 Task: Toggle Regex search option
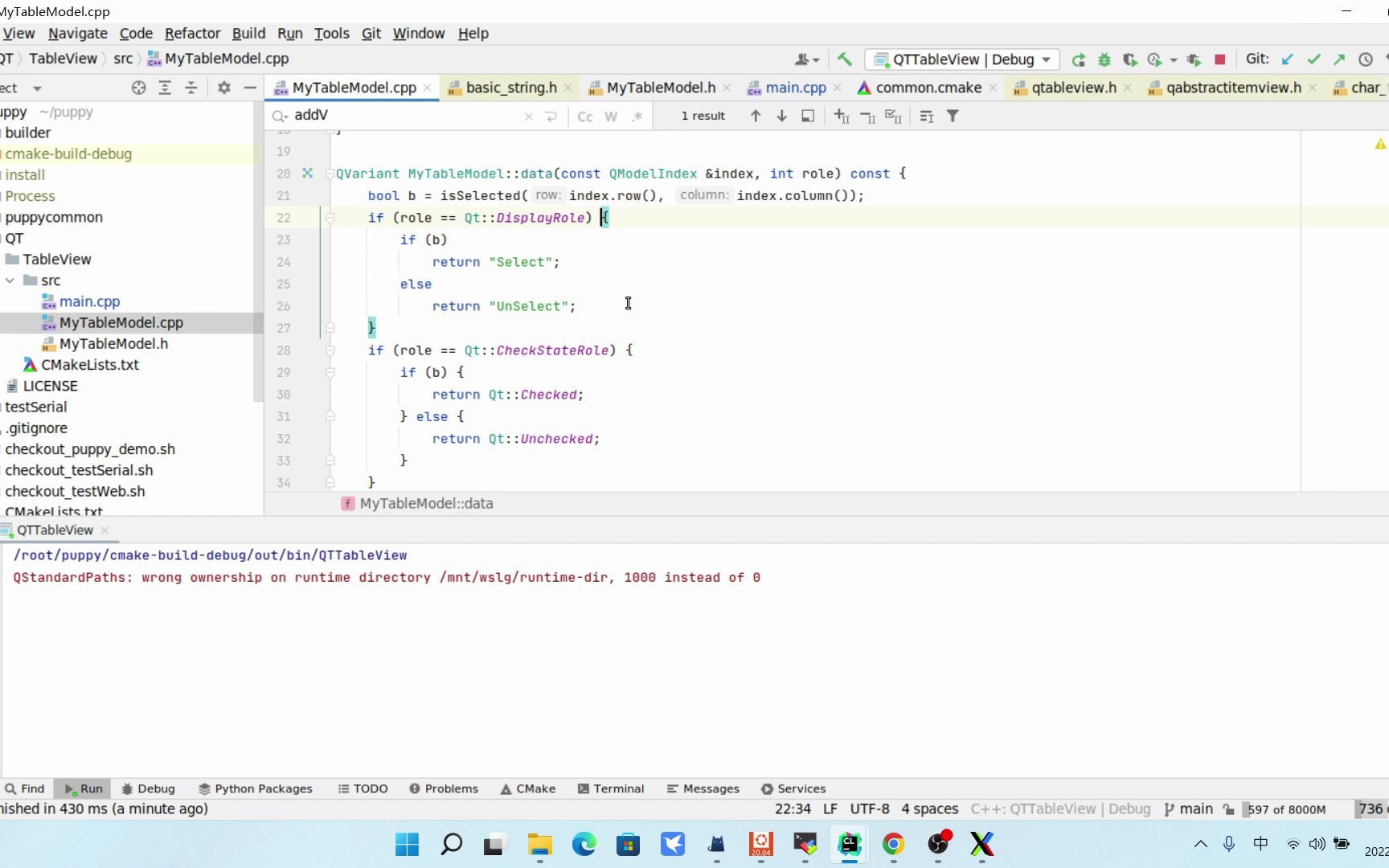tap(637, 117)
